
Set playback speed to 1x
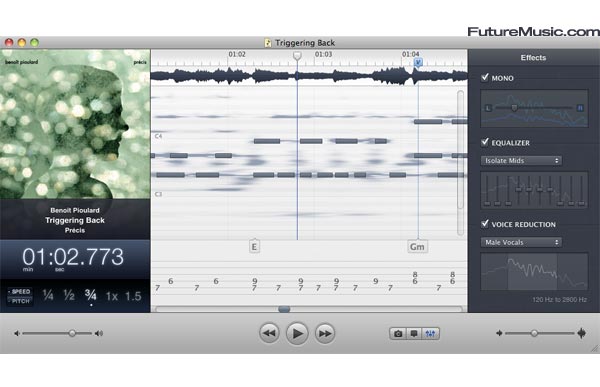click(x=112, y=296)
